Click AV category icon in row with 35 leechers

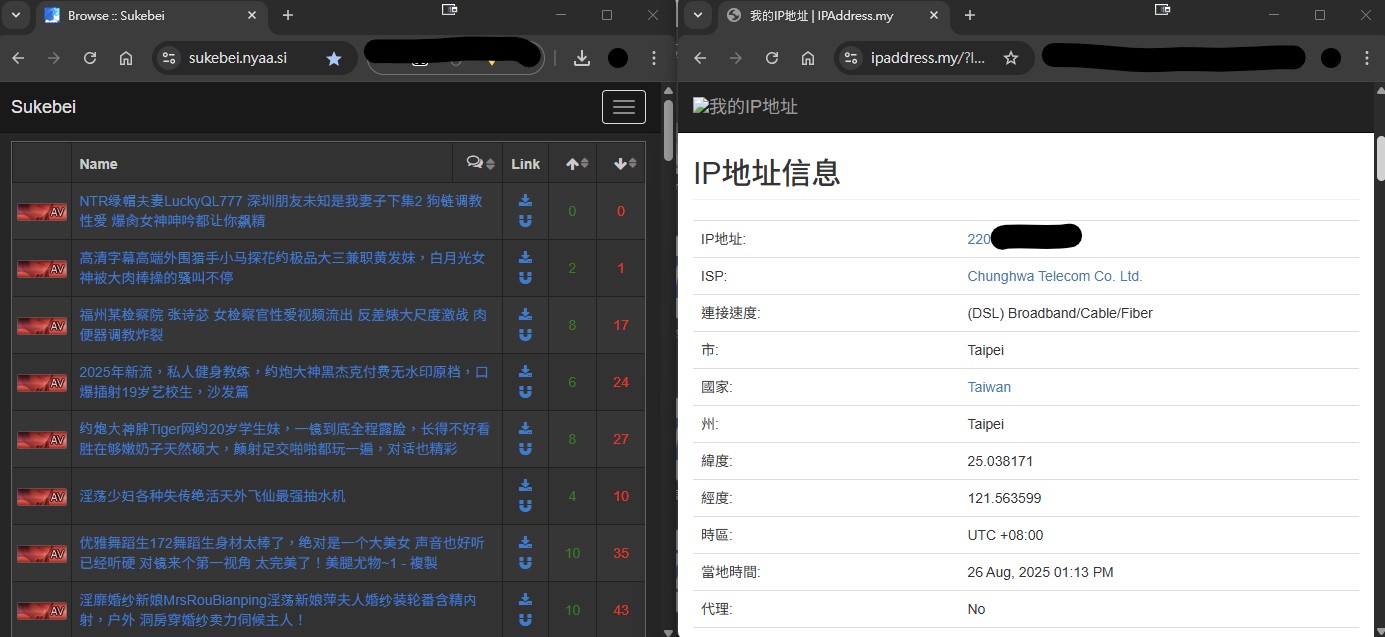pos(41,553)
